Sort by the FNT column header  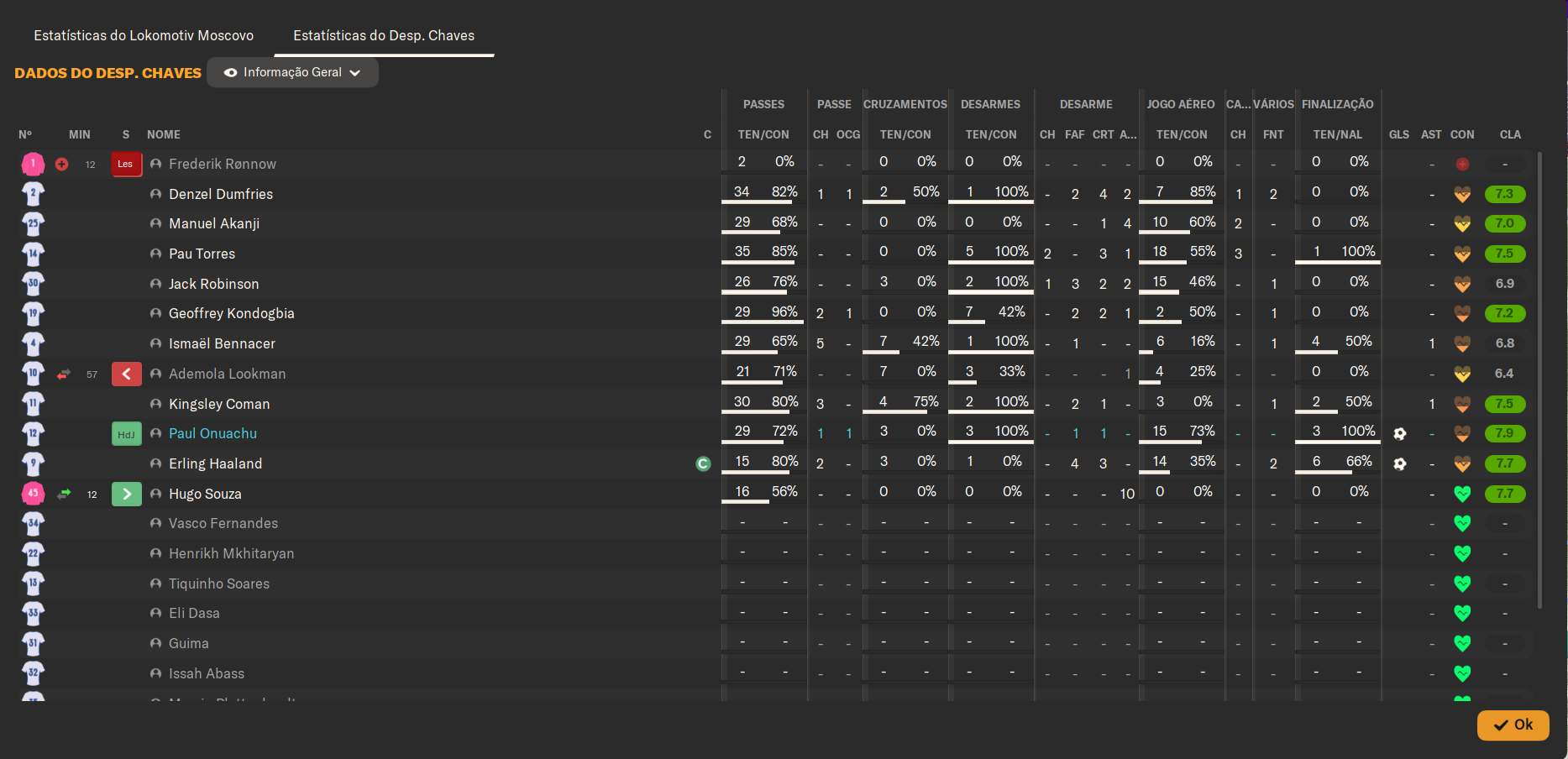click(1273, 134)
